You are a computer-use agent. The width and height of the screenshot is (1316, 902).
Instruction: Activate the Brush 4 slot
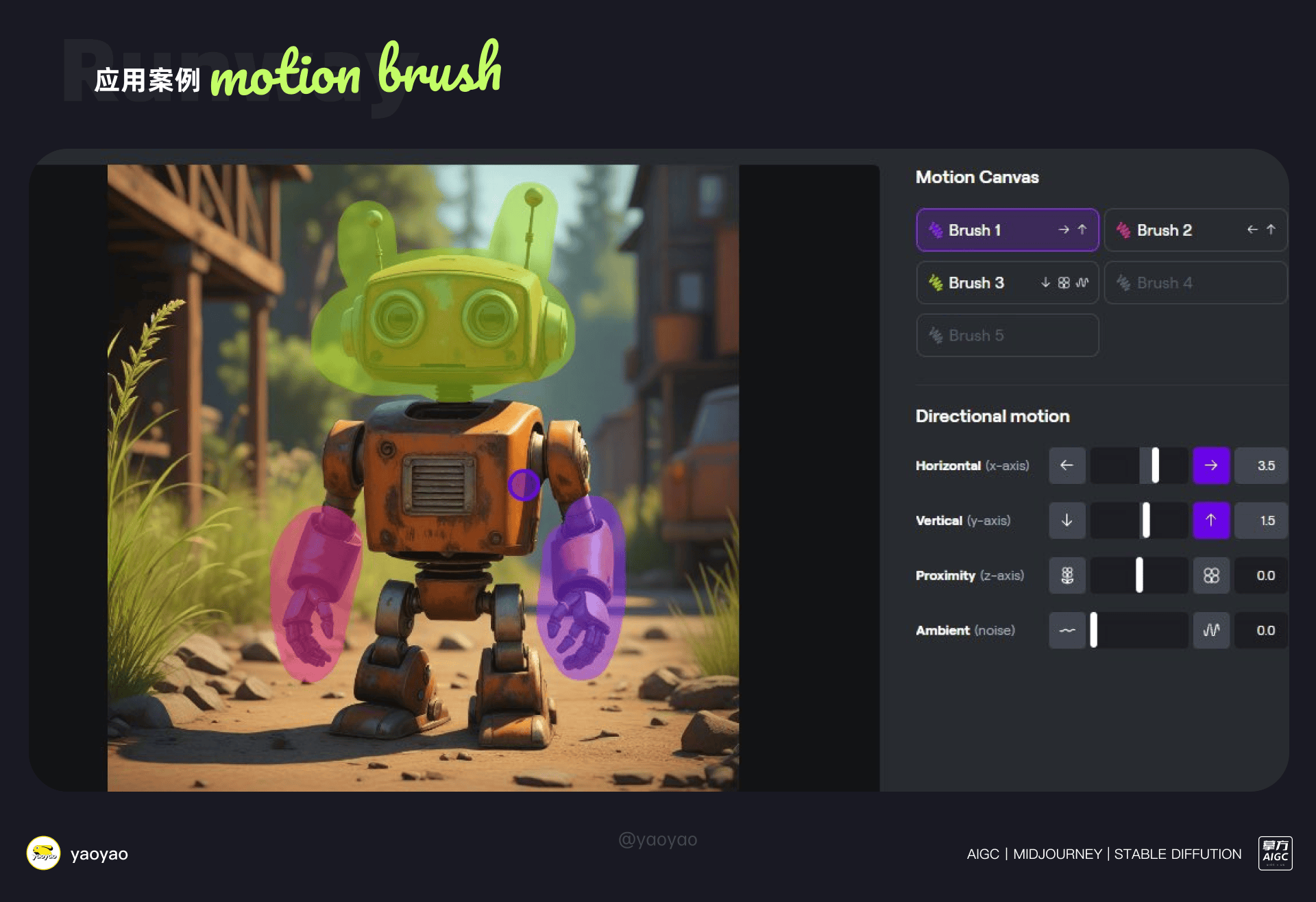click(1195, 282)
